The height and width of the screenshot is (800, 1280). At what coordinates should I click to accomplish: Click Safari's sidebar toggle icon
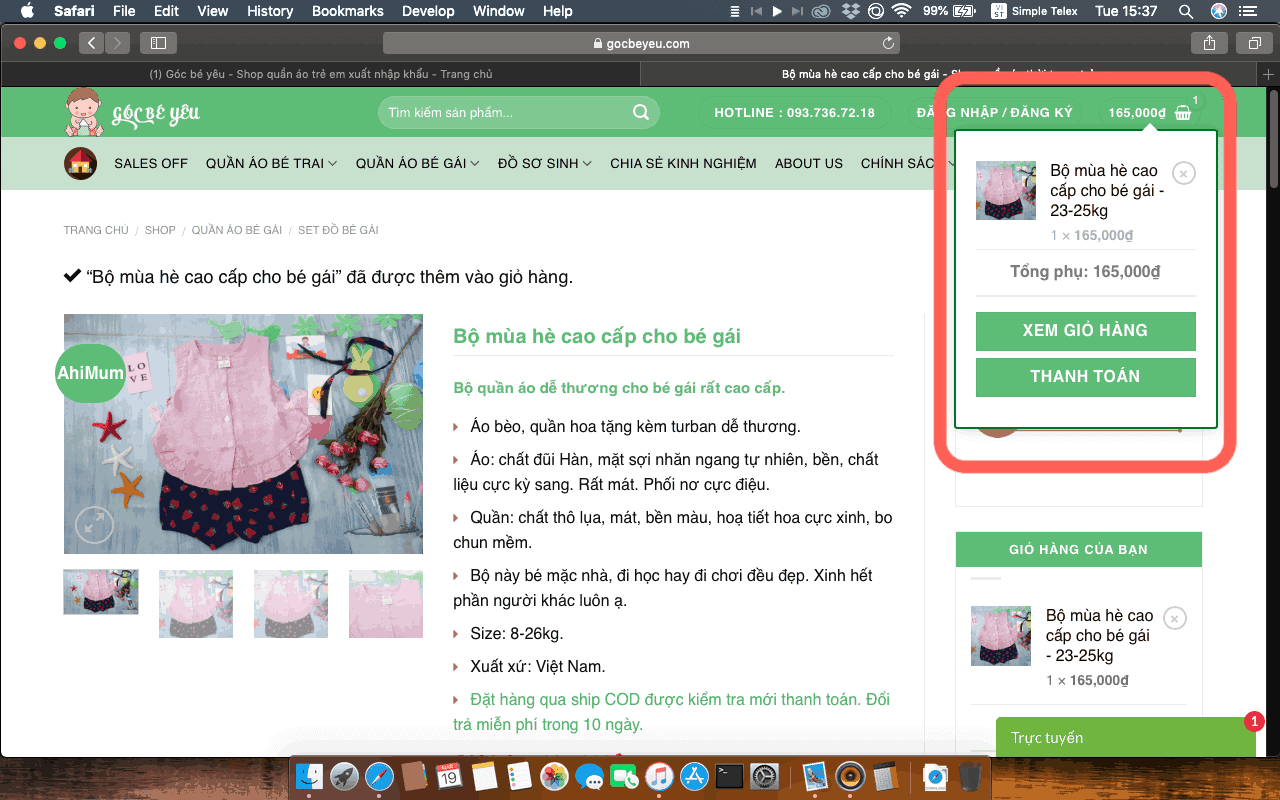click(x=158, y=43)
